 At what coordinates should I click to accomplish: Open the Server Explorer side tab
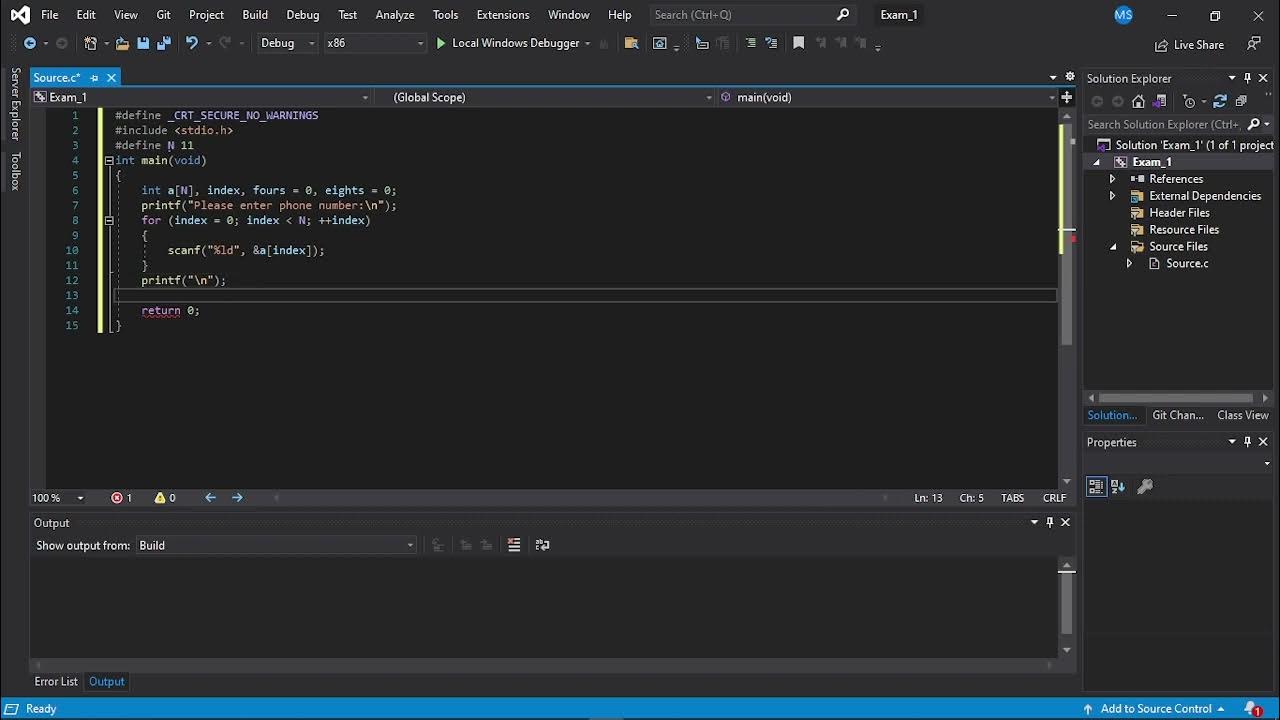click(x=15, y=104)
